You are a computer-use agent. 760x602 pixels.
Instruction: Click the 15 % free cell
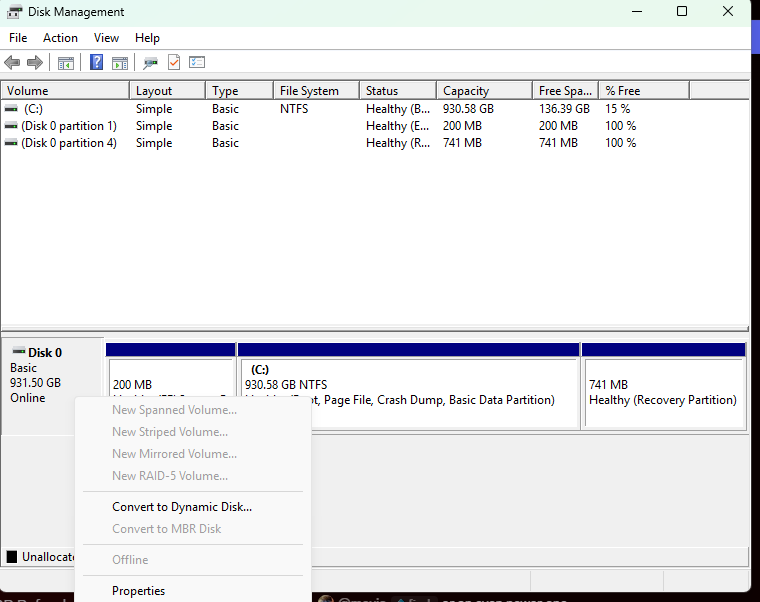pos(618,109)
